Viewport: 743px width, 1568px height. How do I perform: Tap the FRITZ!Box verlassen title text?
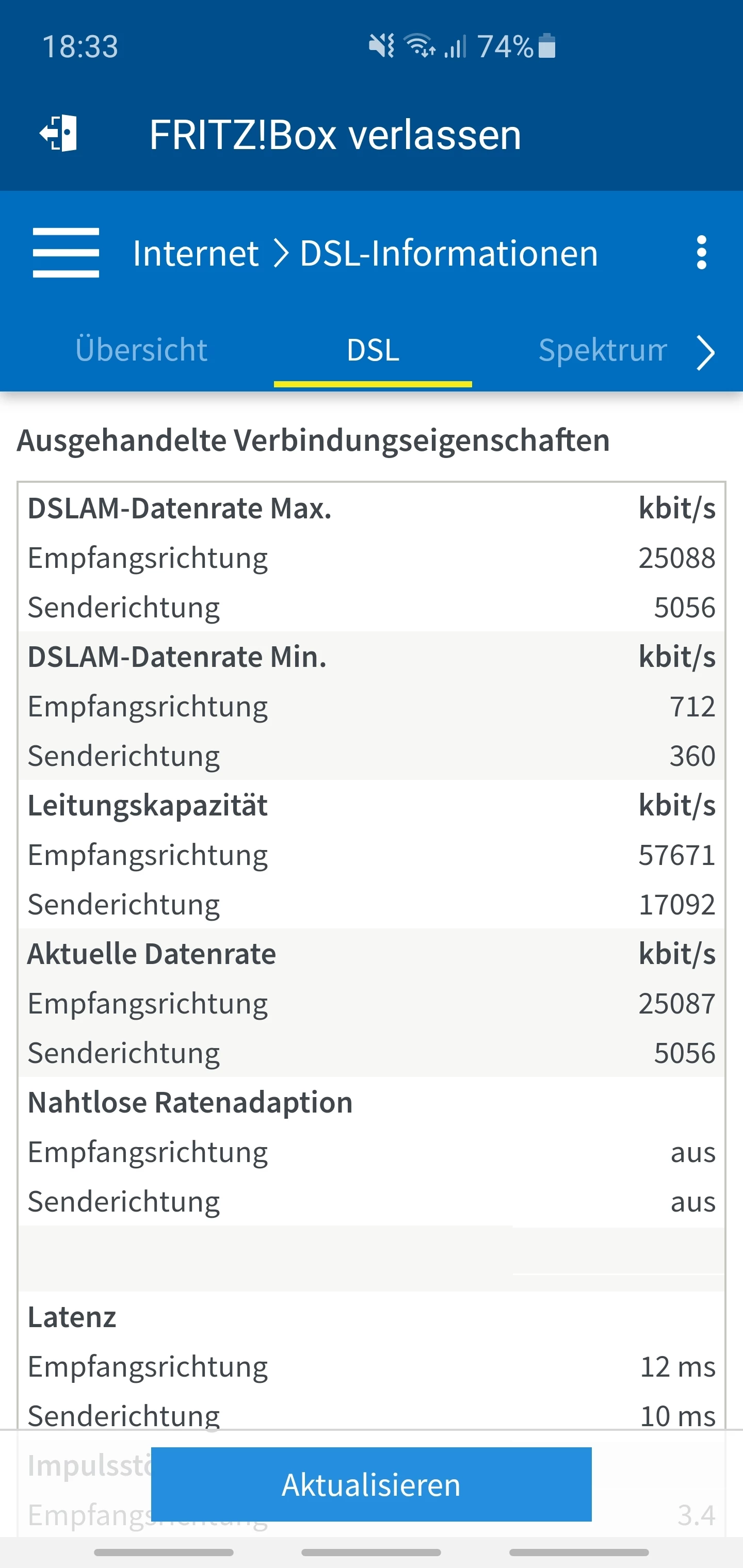[335, 135]
